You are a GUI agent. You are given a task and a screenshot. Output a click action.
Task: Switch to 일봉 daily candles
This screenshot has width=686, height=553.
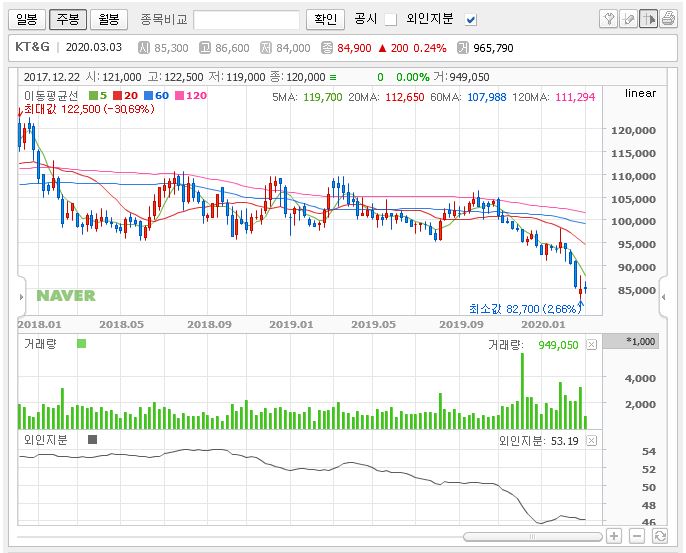point(27,19)
